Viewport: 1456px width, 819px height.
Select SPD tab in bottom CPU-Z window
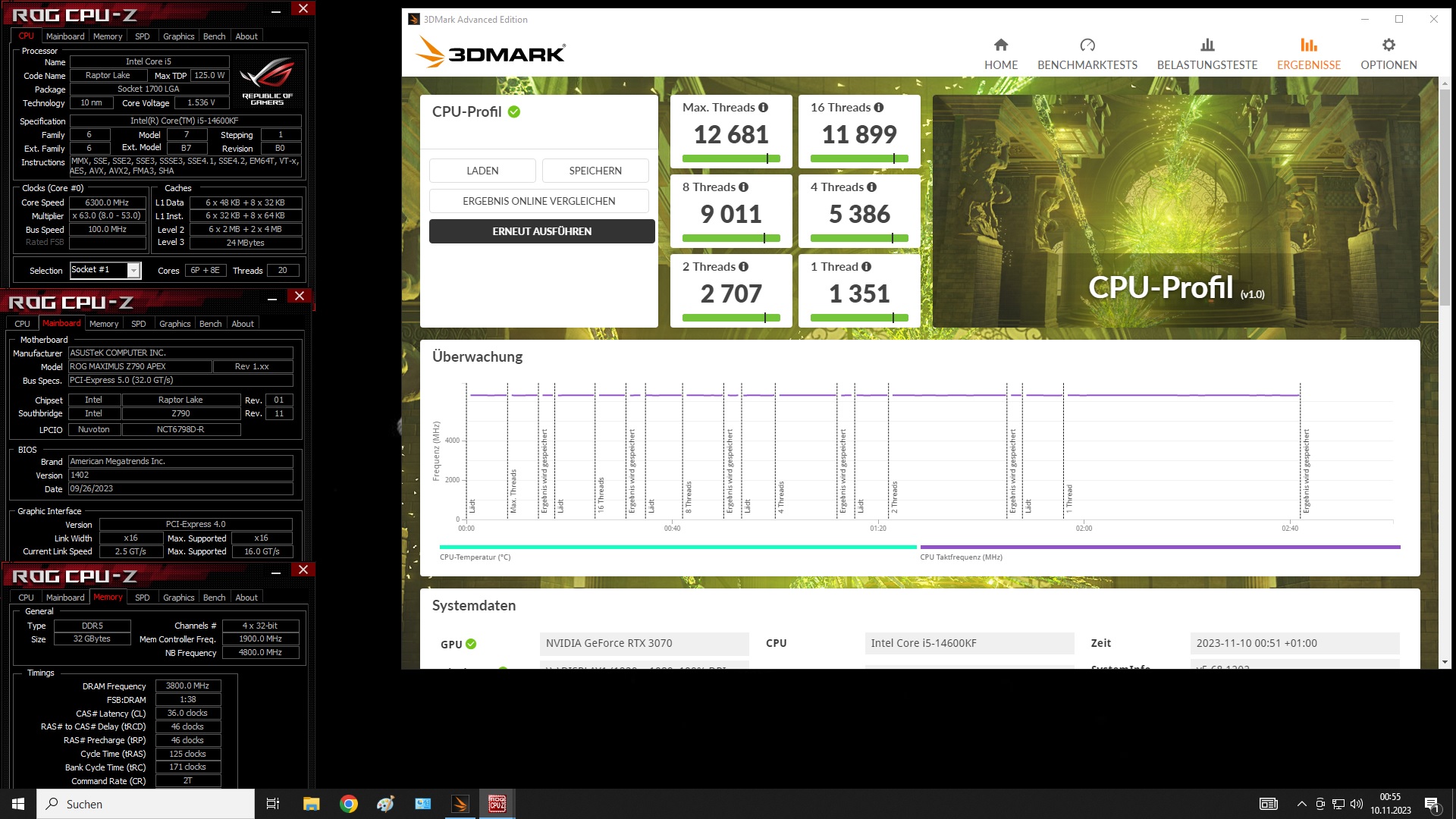(142, 598)
